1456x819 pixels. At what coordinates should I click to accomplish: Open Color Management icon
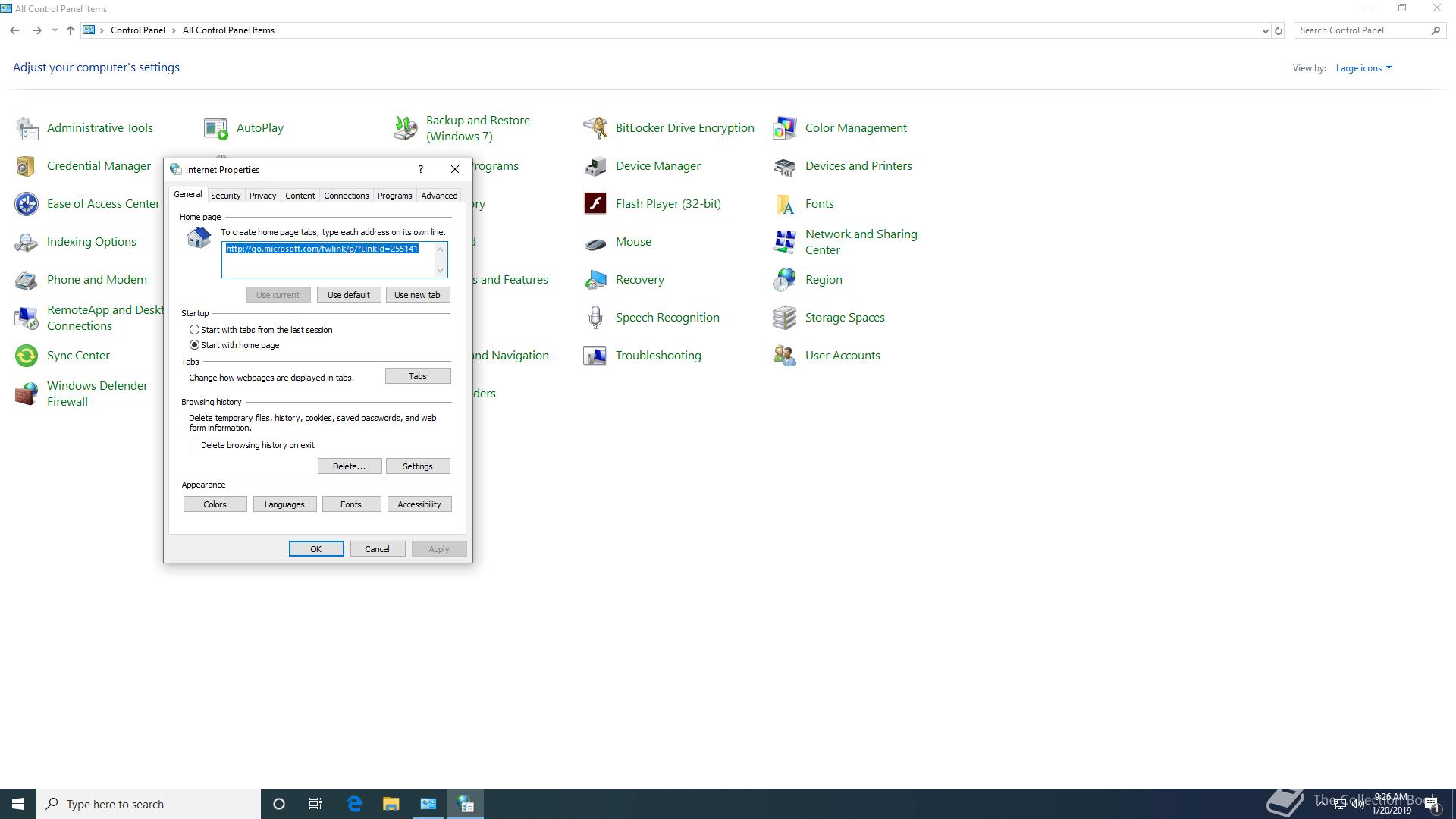(785, 128)
